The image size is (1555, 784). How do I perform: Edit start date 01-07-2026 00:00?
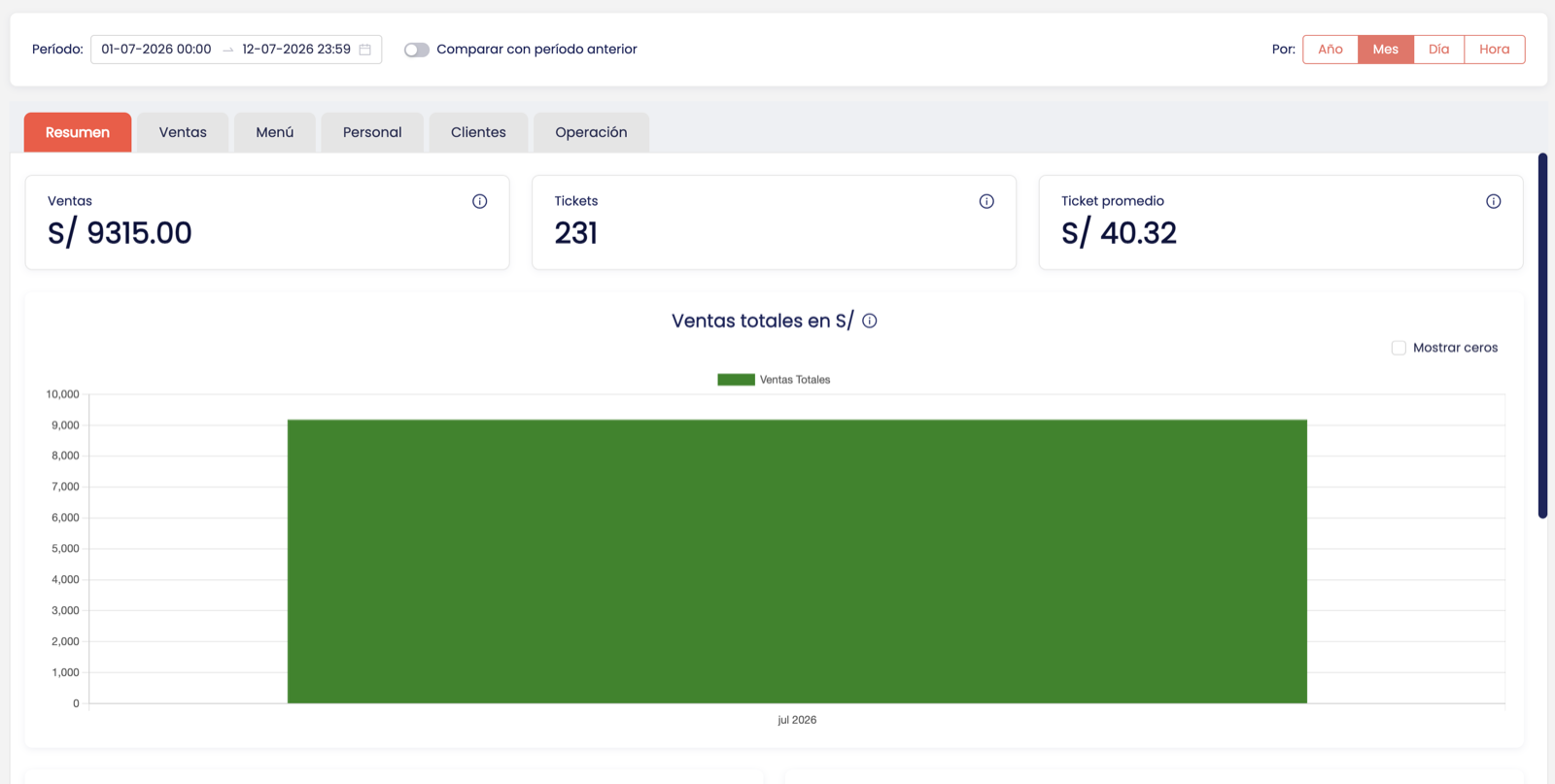click(x=156, y=50)
